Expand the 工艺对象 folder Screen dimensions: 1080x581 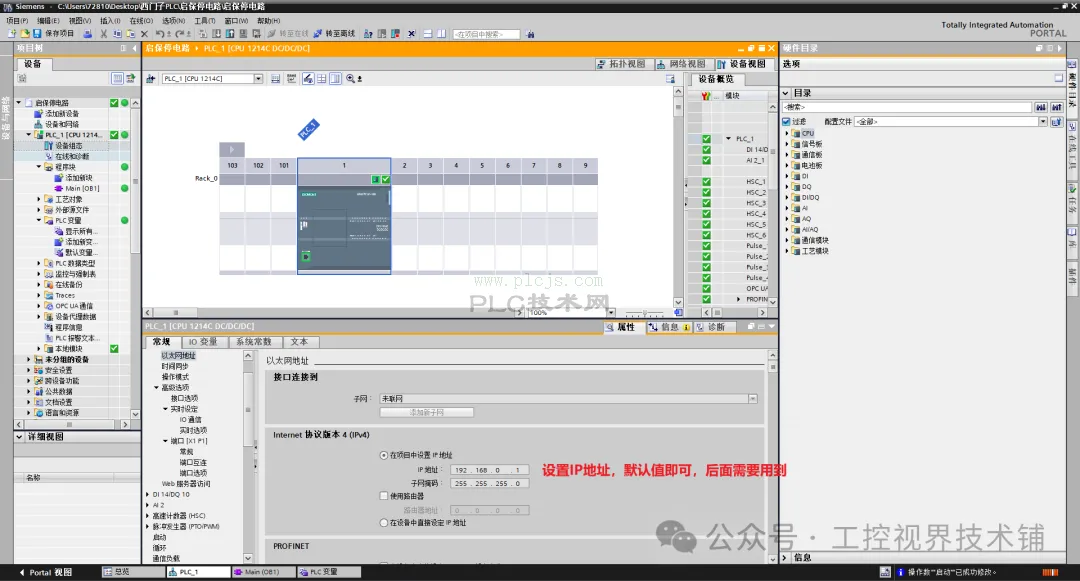(x=39, y=199)
